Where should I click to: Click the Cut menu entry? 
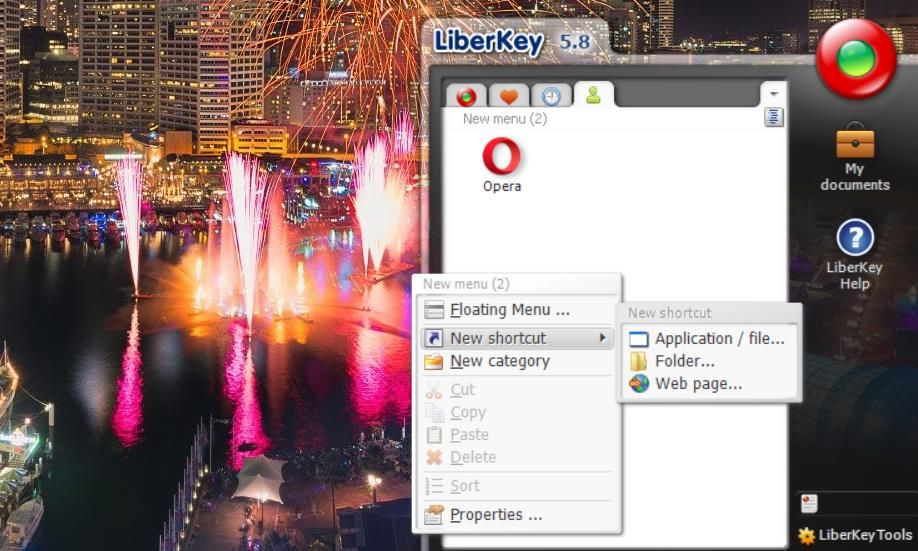(517, 389)
